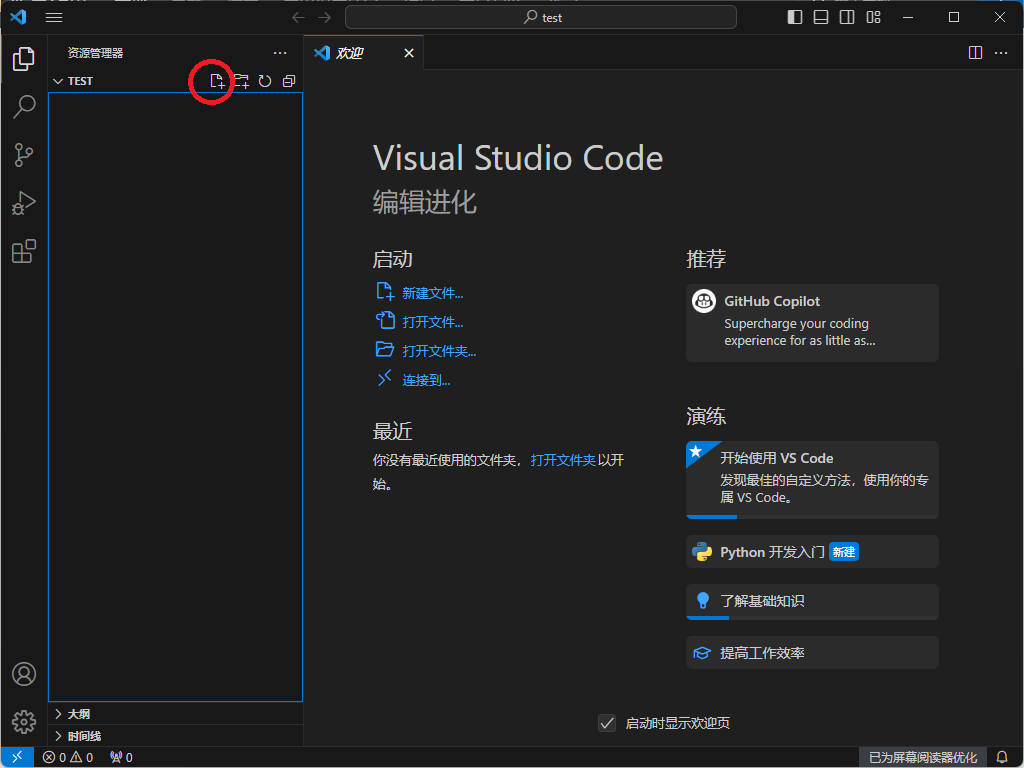Click the Python logo icon
The width and height of the screenshot is (1024, 768).
[x=702, y=552]
